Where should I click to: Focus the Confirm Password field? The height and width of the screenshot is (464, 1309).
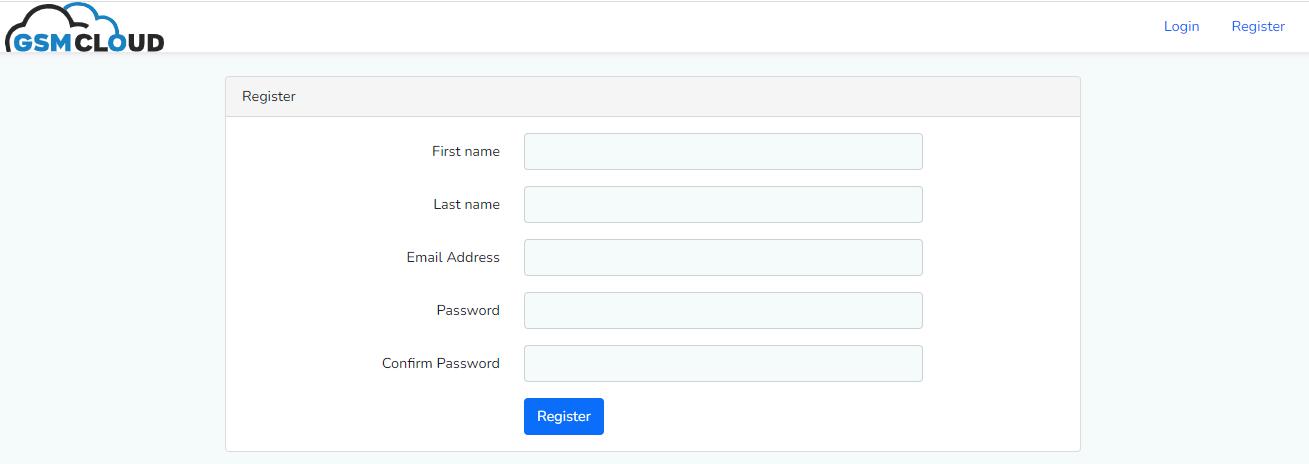pyautogui.click(x=722, y=364)
